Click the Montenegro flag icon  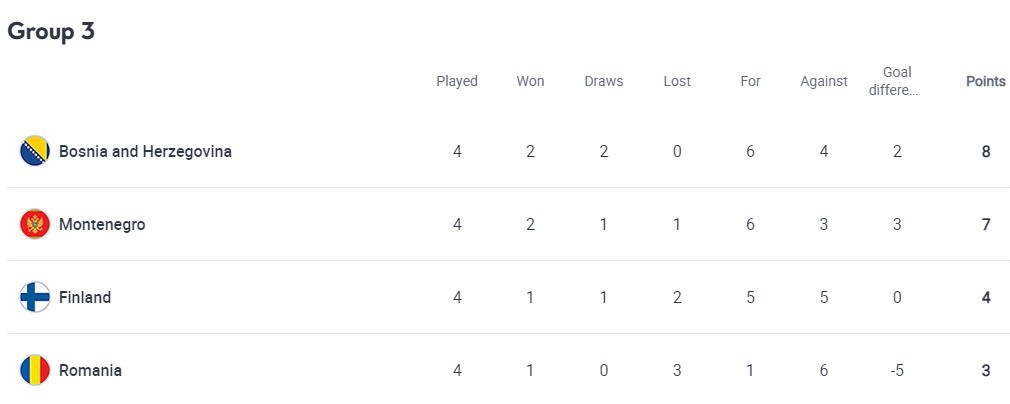point(35,225)
